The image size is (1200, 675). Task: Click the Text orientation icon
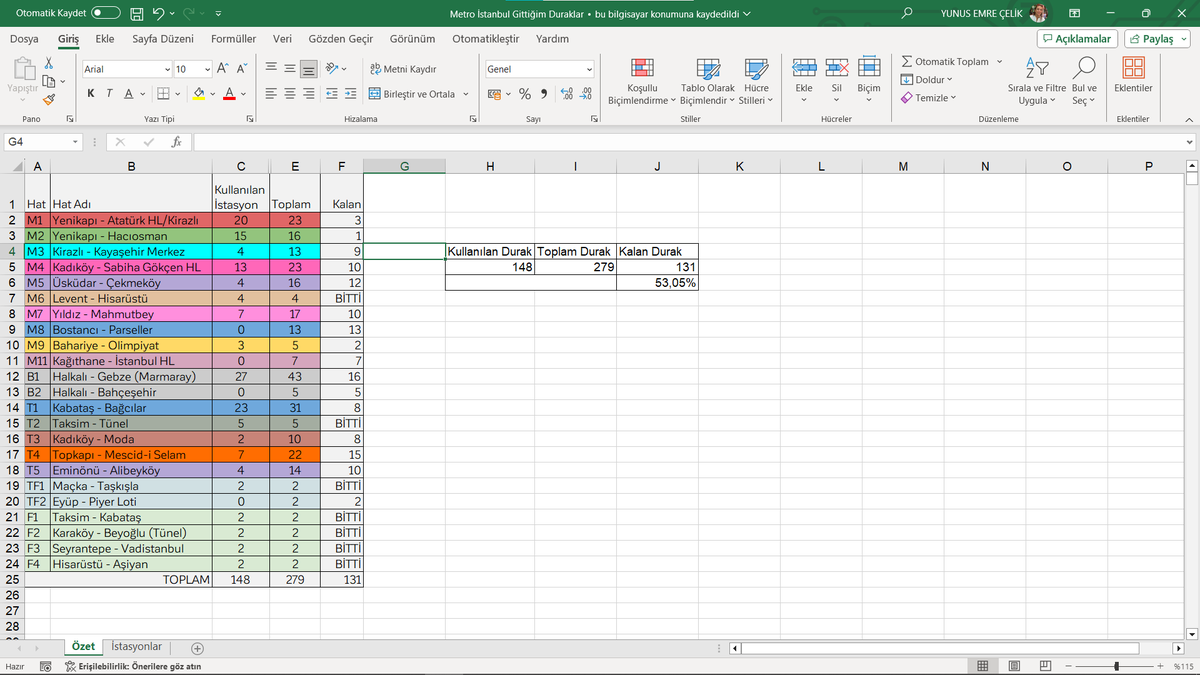[x=333, y=69]
